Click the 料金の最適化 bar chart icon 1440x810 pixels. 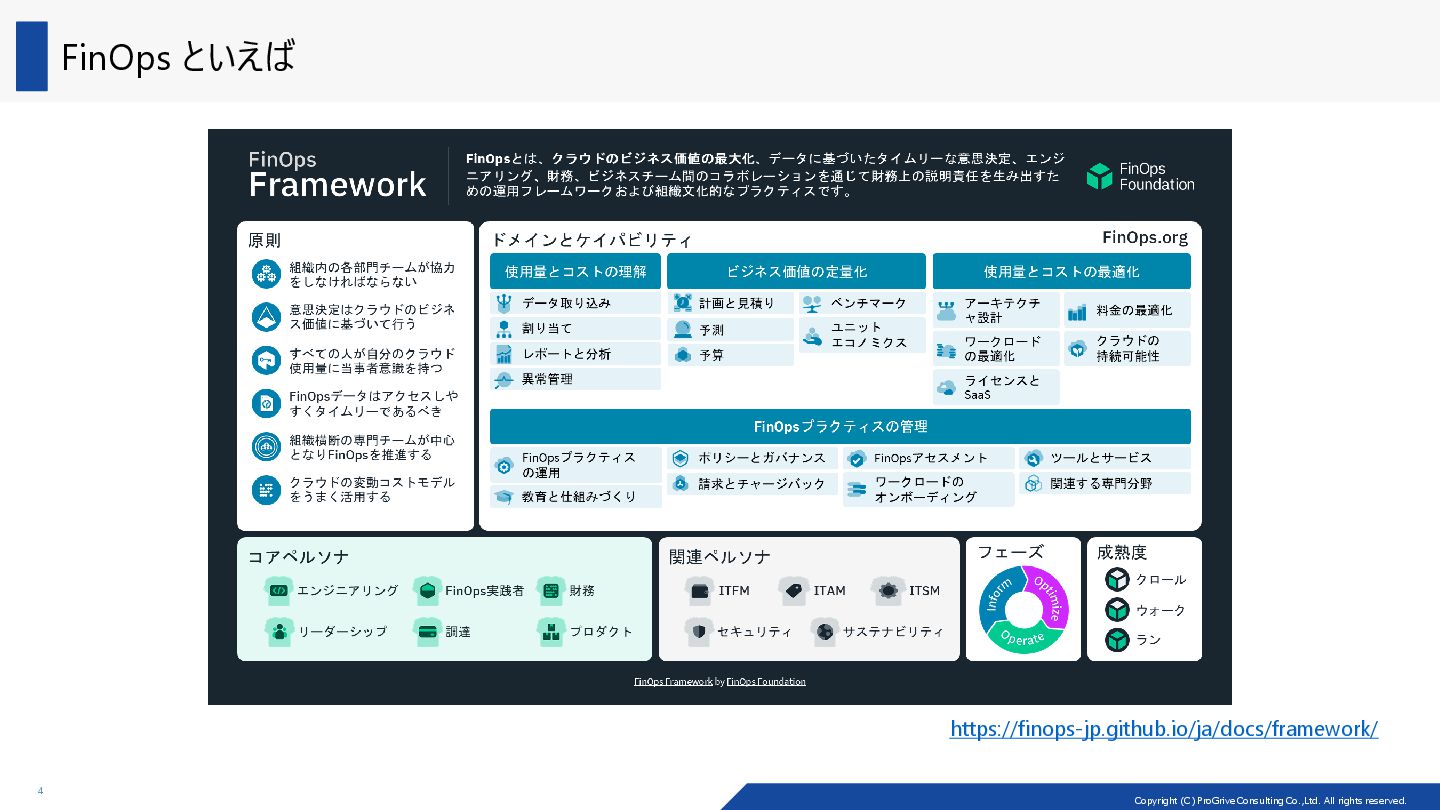1077,311
